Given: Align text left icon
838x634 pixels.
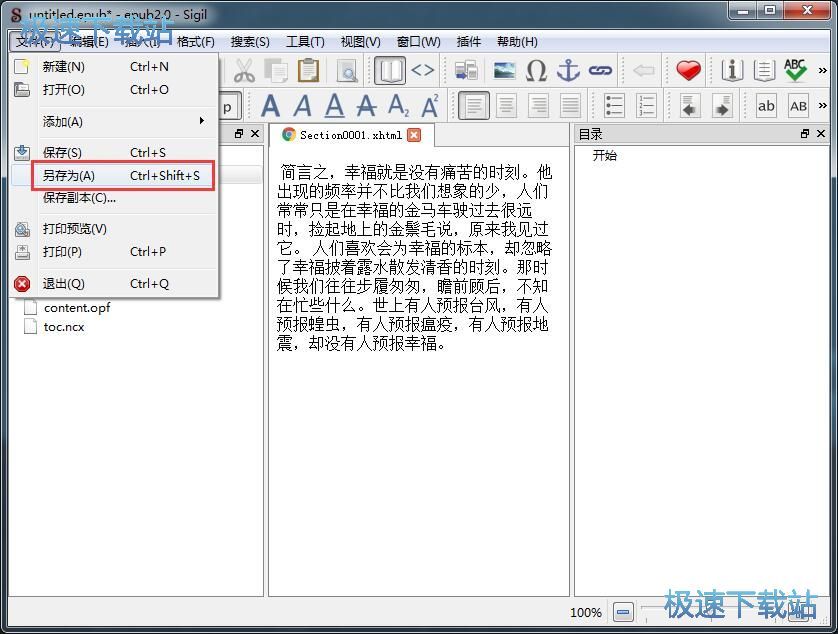Looking at the screenshot, I should (474, 105).
